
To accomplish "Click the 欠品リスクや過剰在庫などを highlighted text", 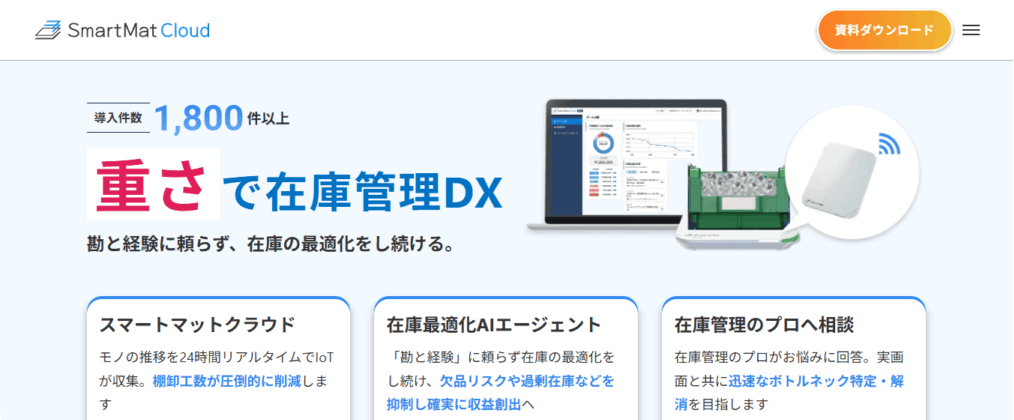I will (x=528, y=381).
